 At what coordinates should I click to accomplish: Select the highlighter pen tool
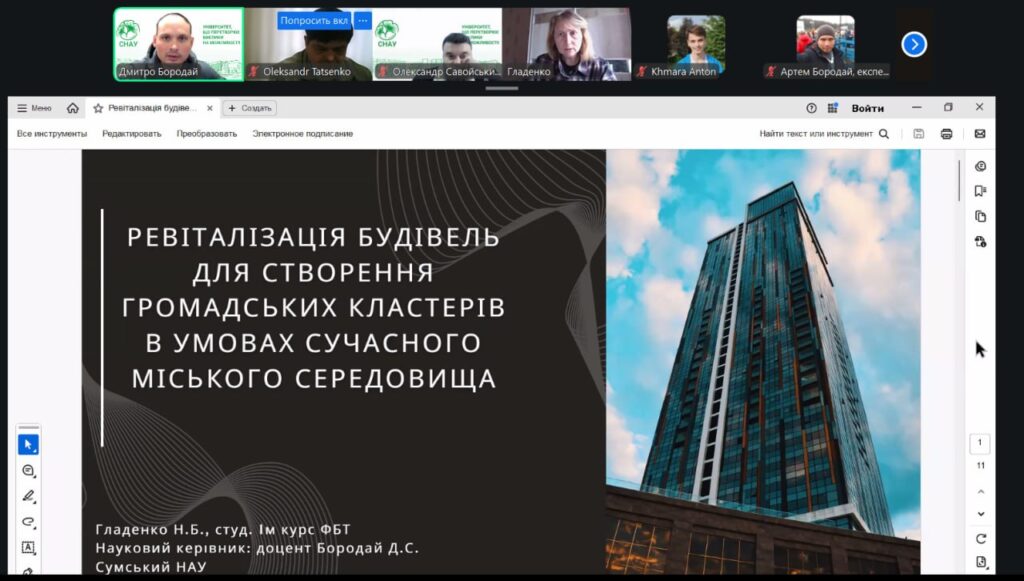28,496
